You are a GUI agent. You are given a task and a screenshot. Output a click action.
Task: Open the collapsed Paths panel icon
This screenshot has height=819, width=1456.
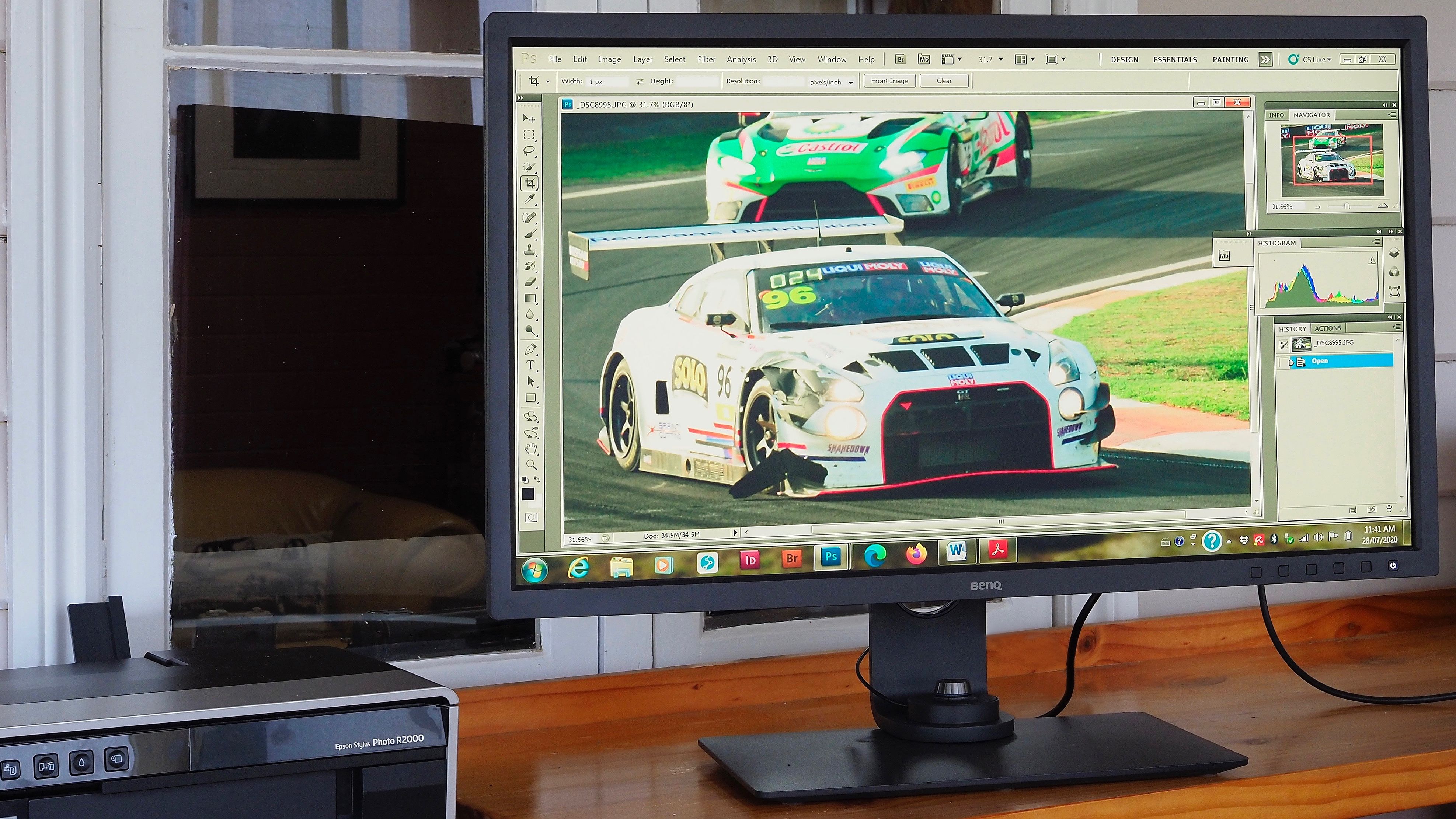[x=1394, y=292]
